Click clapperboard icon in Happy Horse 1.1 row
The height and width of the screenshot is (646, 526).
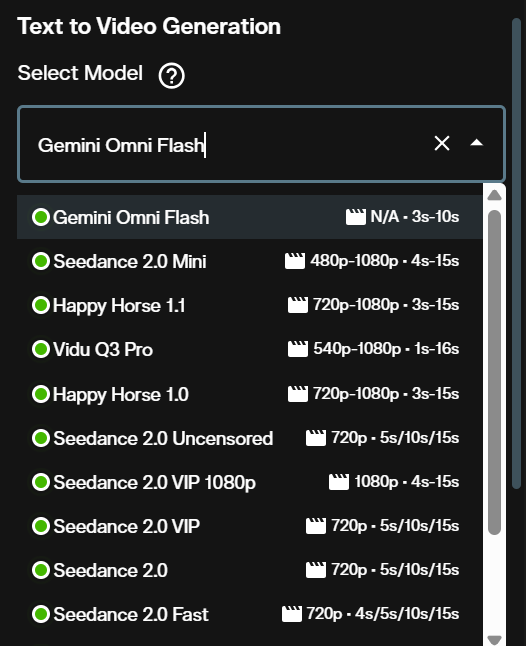298,305
